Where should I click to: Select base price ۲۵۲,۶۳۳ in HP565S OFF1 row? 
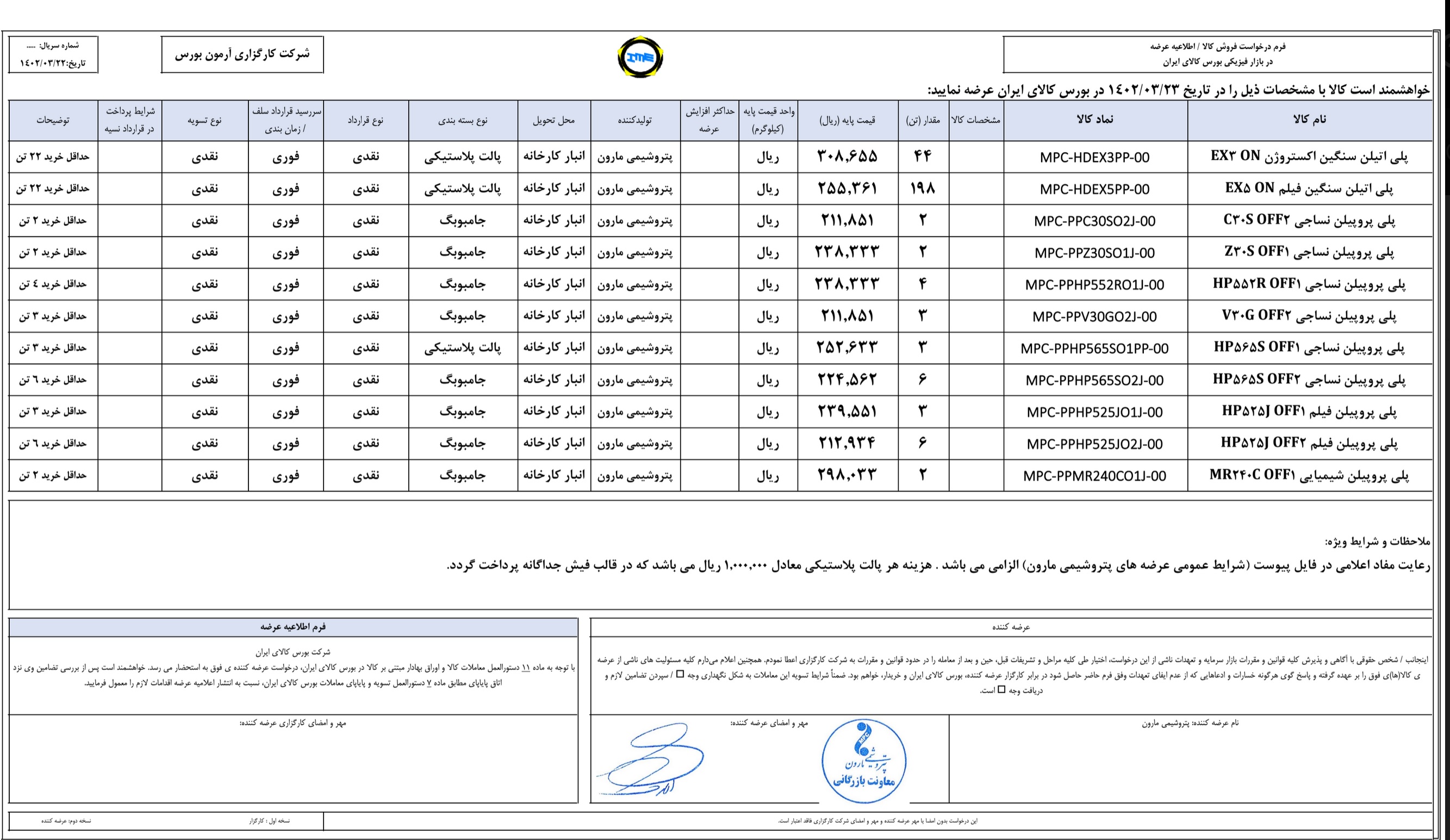pyautogui.click(x=848, y=347)
